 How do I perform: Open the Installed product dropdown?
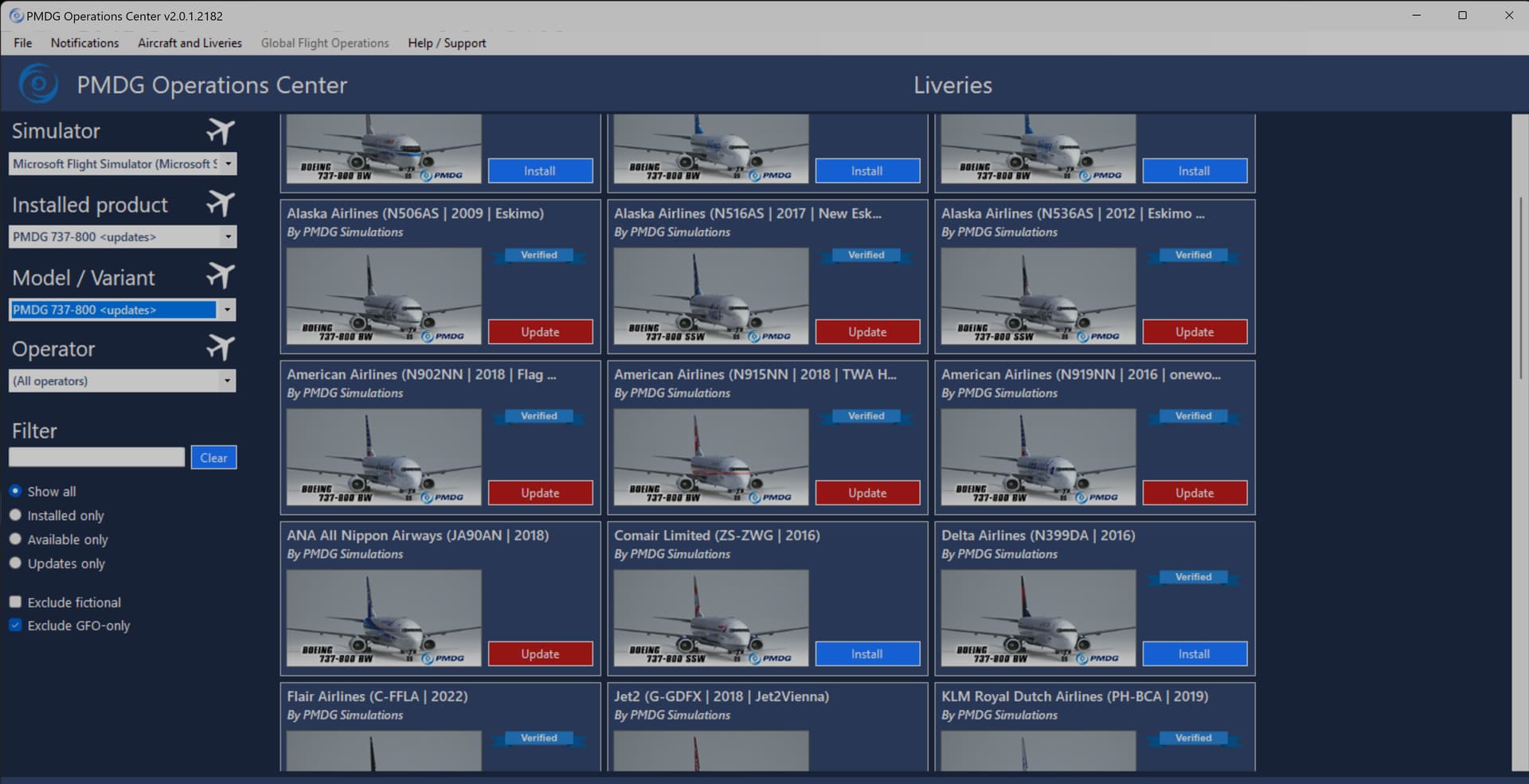[x=228, y=237]
